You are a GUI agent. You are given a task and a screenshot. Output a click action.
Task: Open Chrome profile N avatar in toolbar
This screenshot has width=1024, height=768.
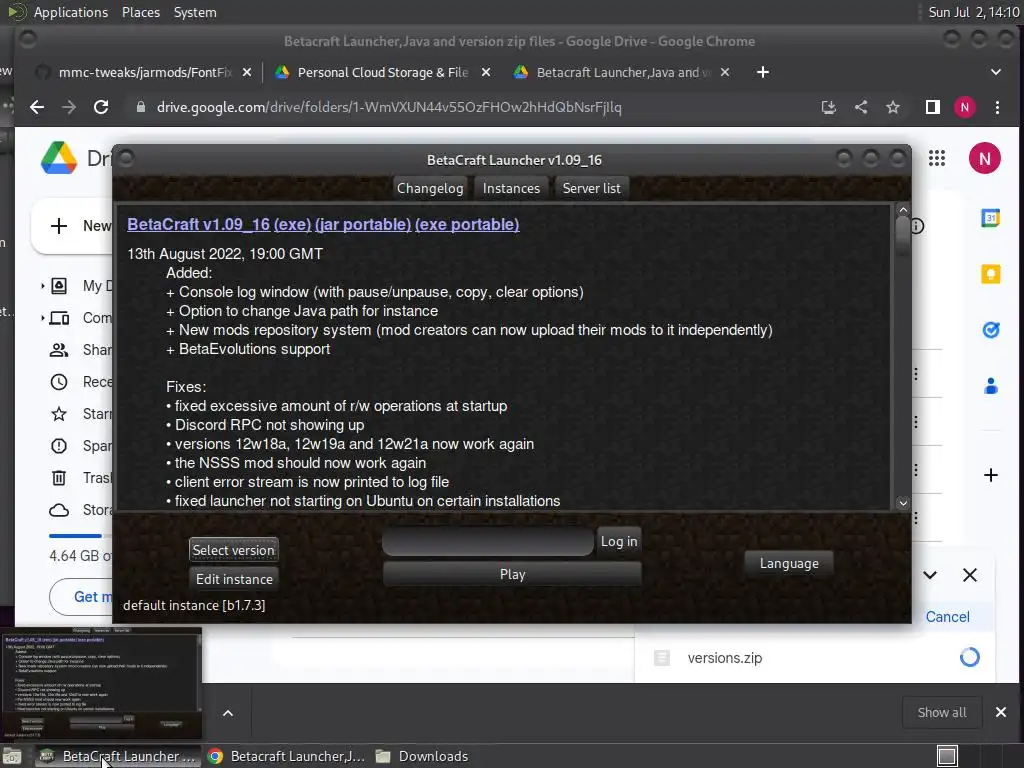(x=965, y=107)
